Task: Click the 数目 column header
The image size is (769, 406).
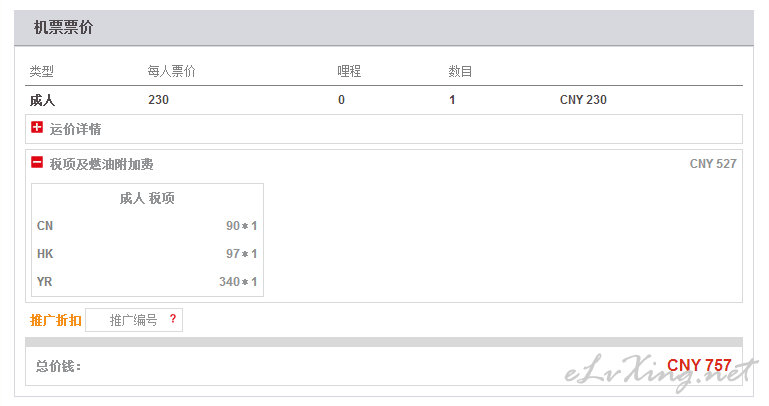Action: click(x=460, y=72)
